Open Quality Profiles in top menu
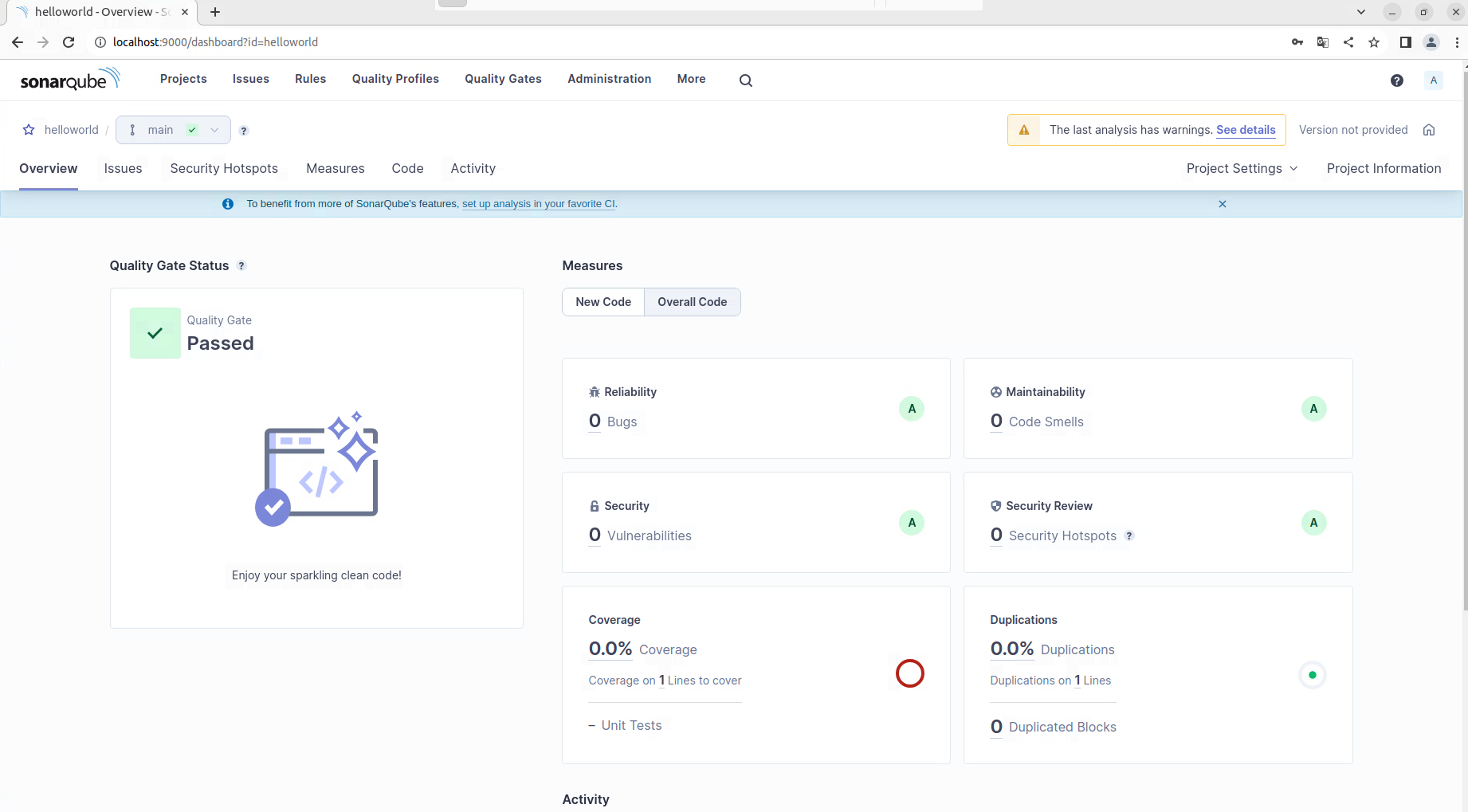Viewport: 1468px width, 812px height. (x=395, y=79)
